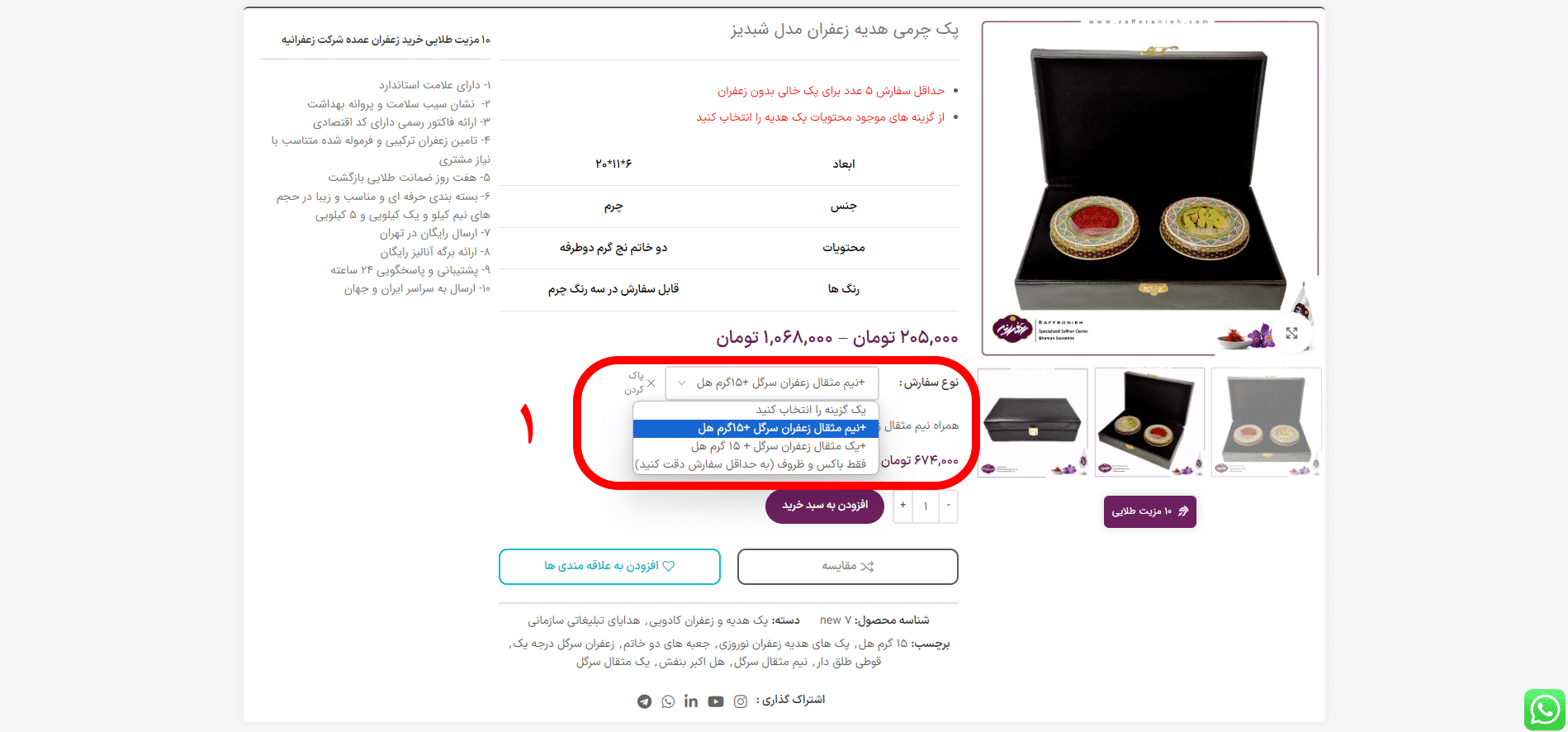1568x732 pixels.
Task: Share on Instagram icon
Action: tap(741, 701)
